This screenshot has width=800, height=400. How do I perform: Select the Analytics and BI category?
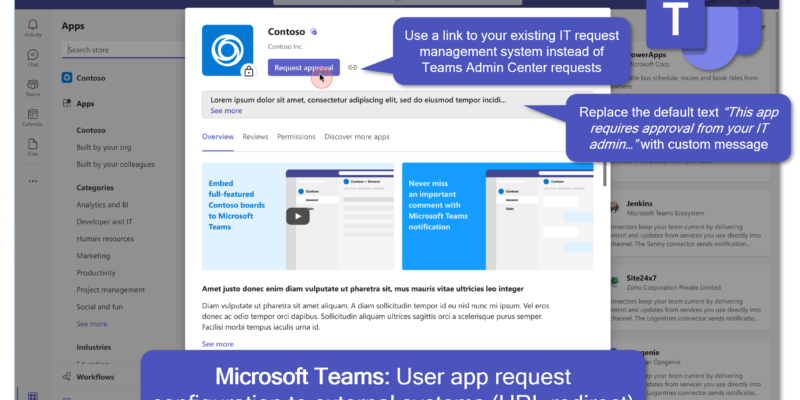coord(107,205)
